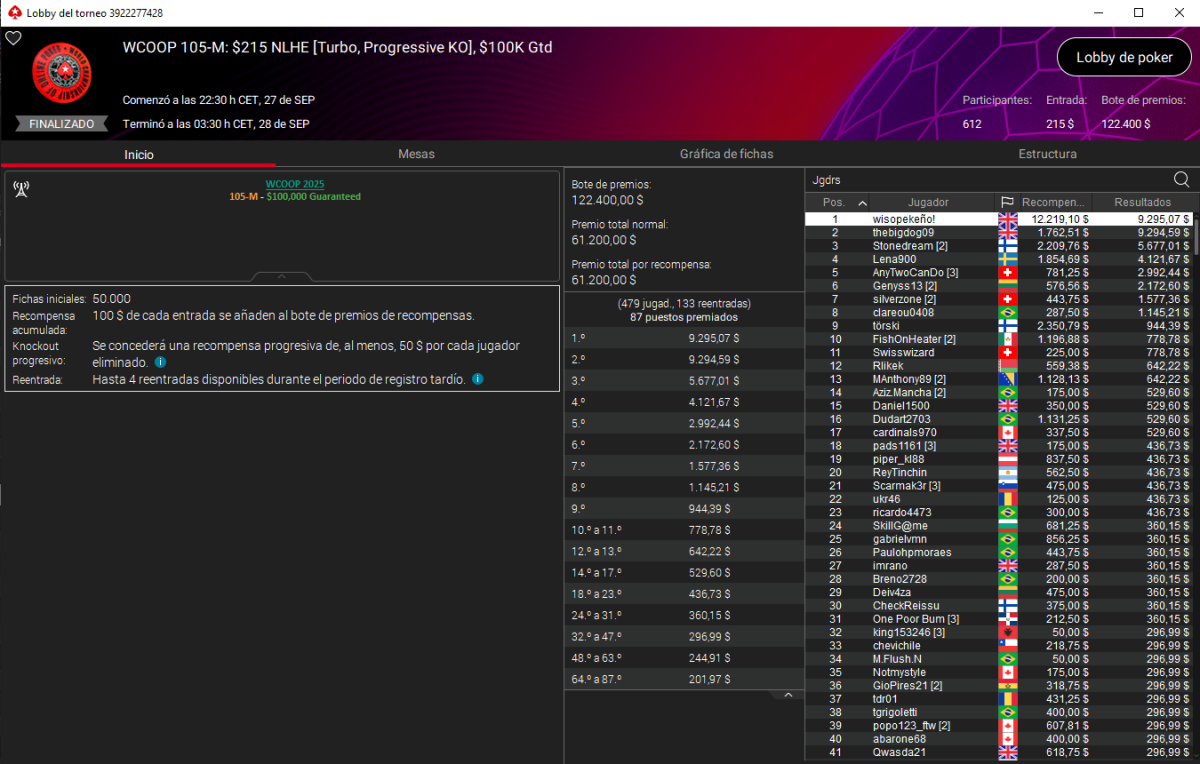Screen dimensions: 1200x764
Task: Select player row Rlikek
Action: click(999, 366)
